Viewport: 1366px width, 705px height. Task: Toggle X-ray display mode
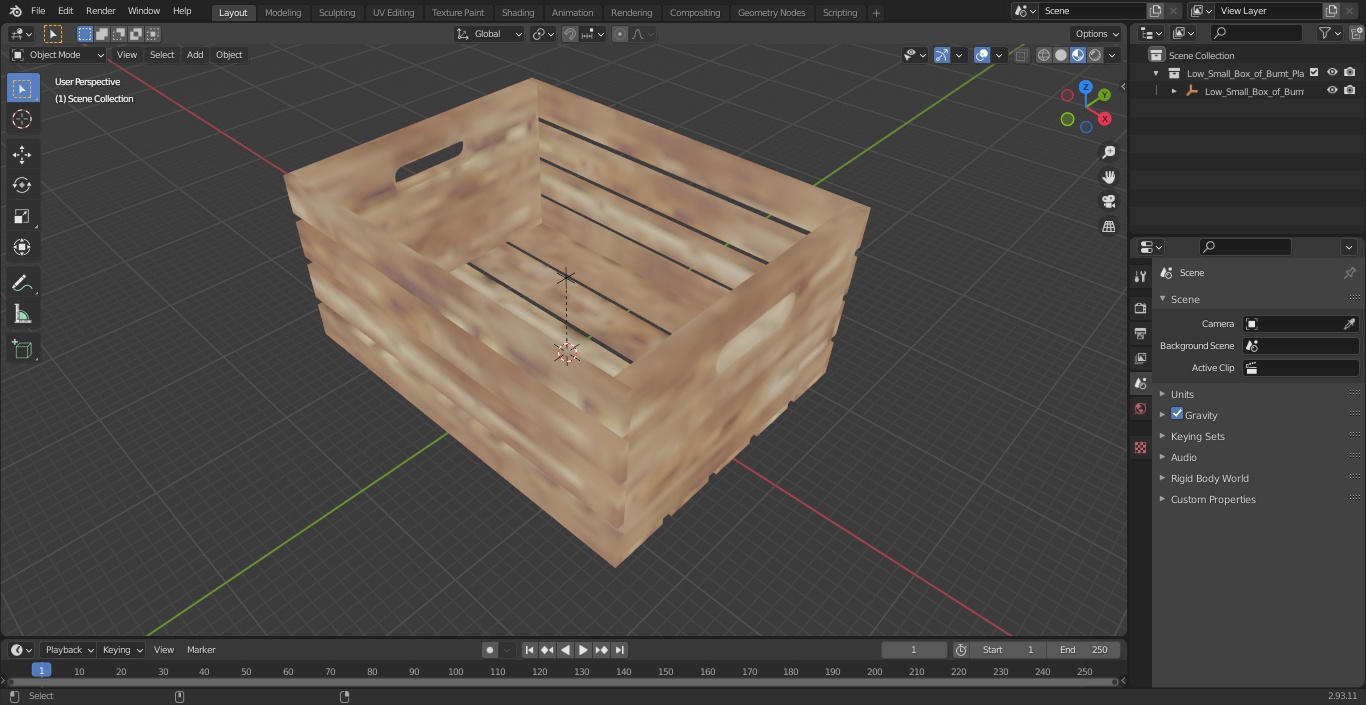tap(1021, 55)
